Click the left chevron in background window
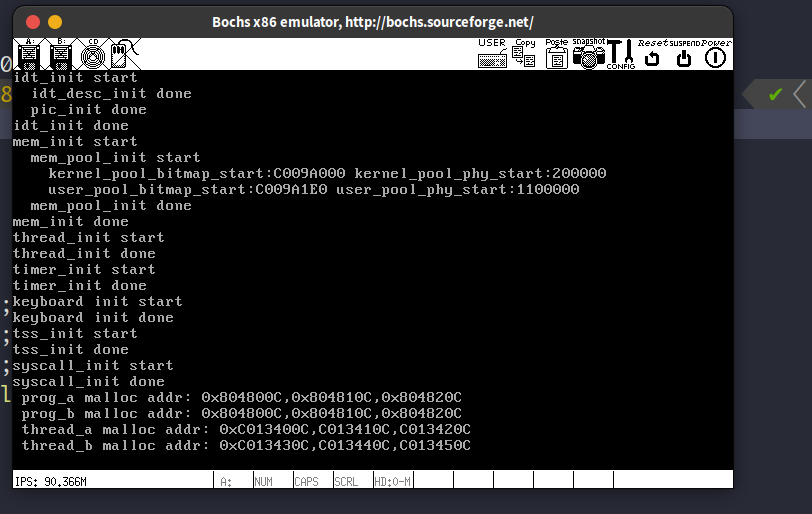 [x=801, y=94]
